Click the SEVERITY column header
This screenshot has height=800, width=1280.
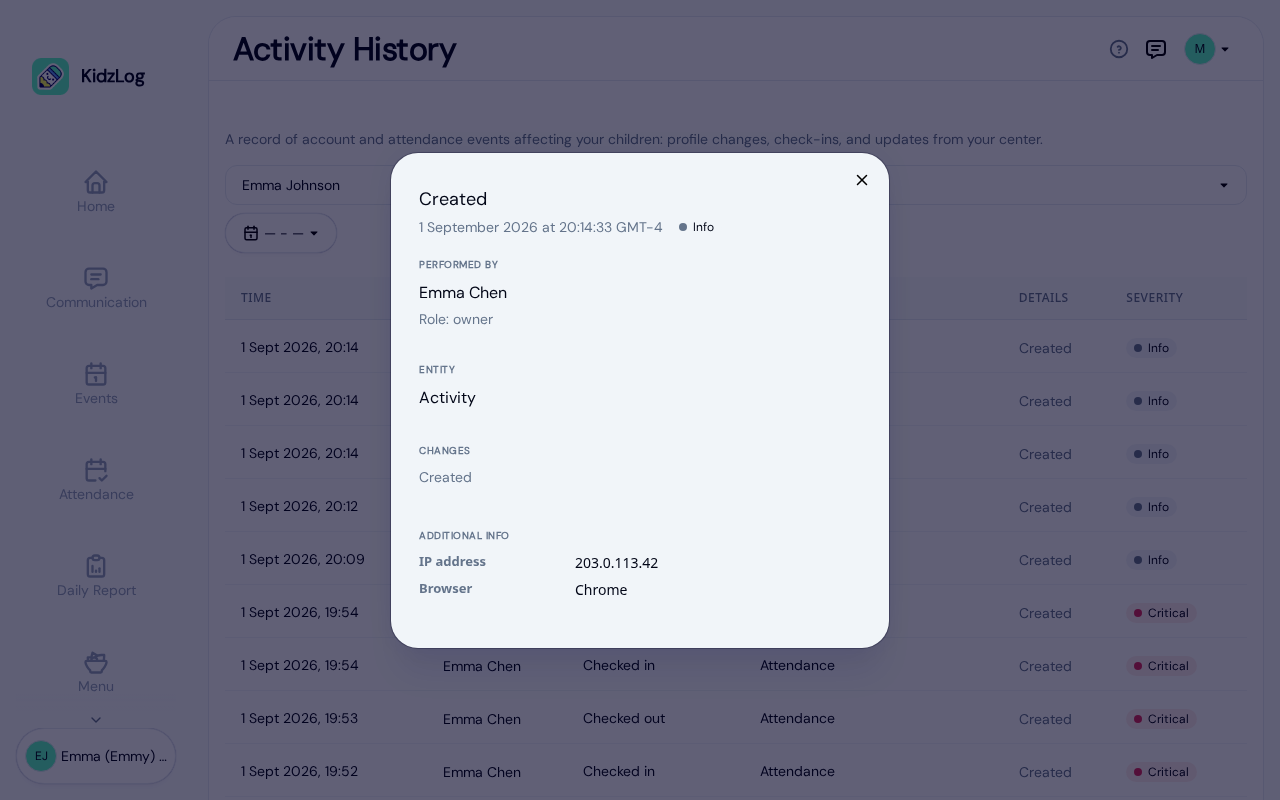pyautogui.click(x=1154, y=298)
